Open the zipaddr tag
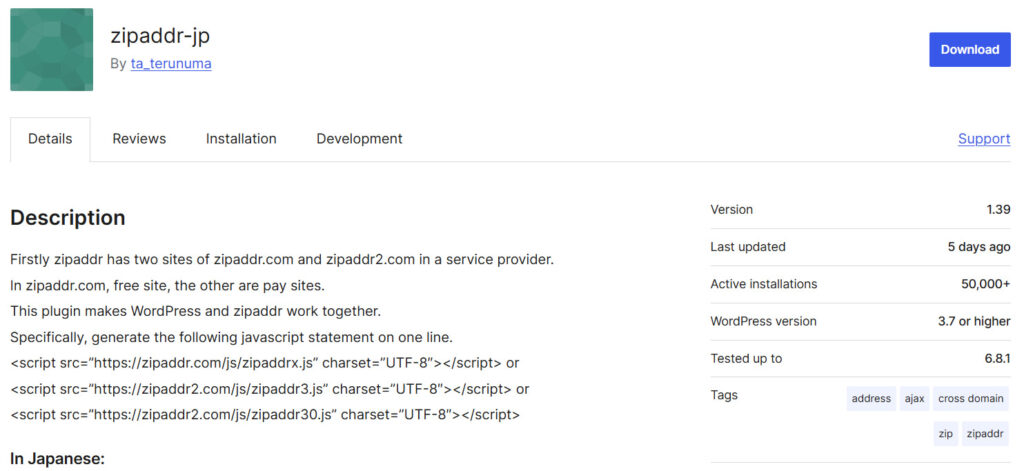This screenshot has width=1024, height=471. click(985, 434)
